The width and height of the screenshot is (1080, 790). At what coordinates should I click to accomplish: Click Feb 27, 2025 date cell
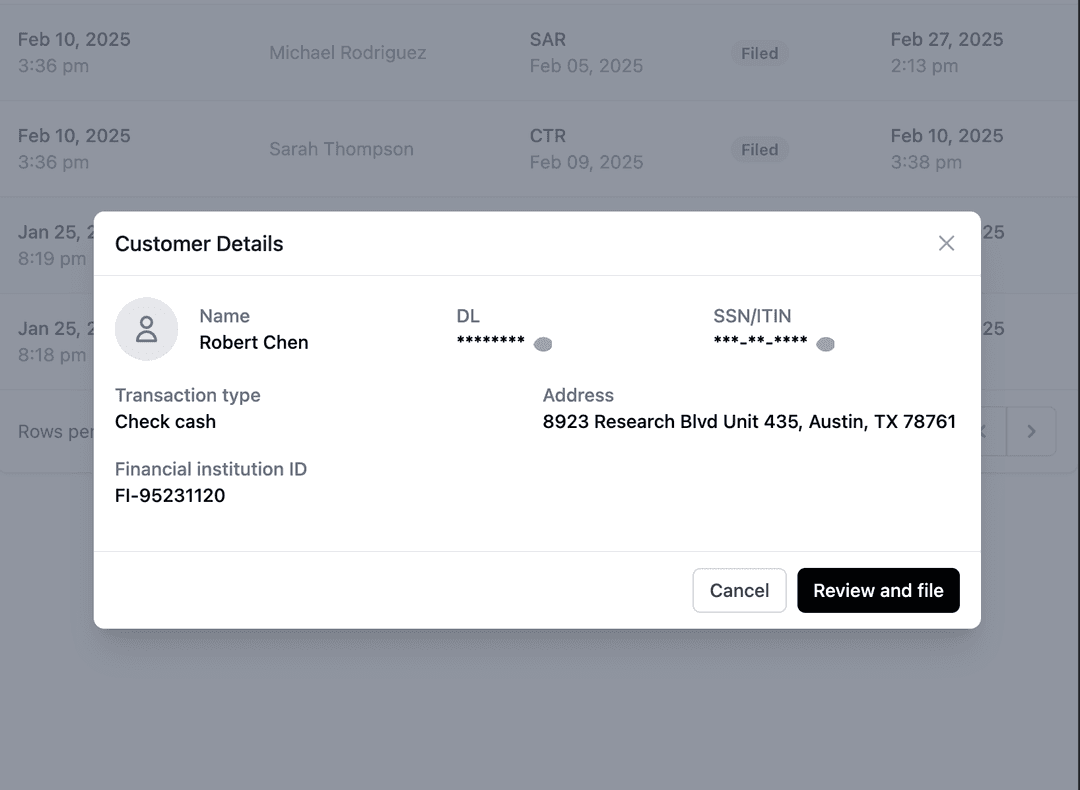point(946,39)
